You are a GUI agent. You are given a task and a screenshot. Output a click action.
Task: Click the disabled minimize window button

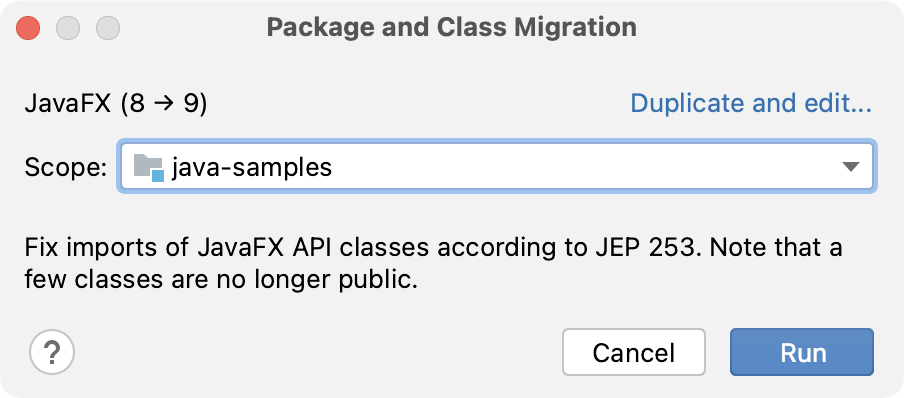pos(68,28)
